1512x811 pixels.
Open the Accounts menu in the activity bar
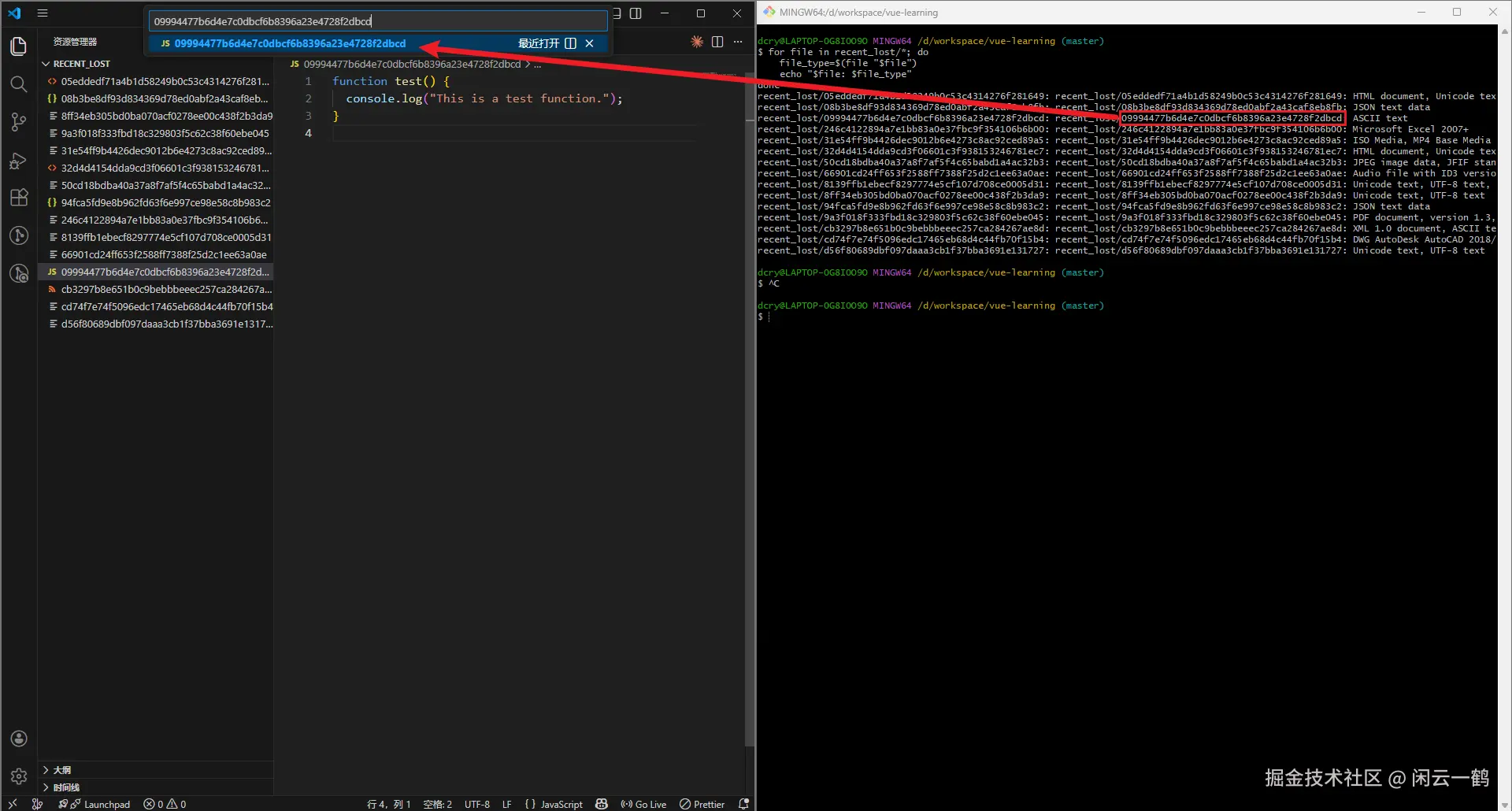point(19,739)
